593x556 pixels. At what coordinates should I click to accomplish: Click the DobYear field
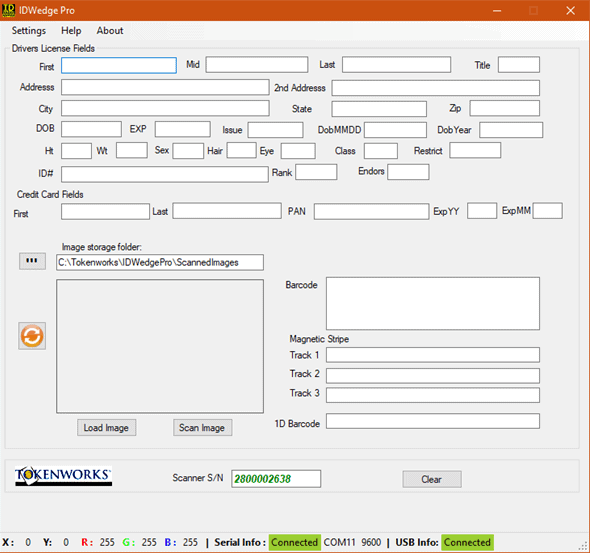[x=511, y=130]
